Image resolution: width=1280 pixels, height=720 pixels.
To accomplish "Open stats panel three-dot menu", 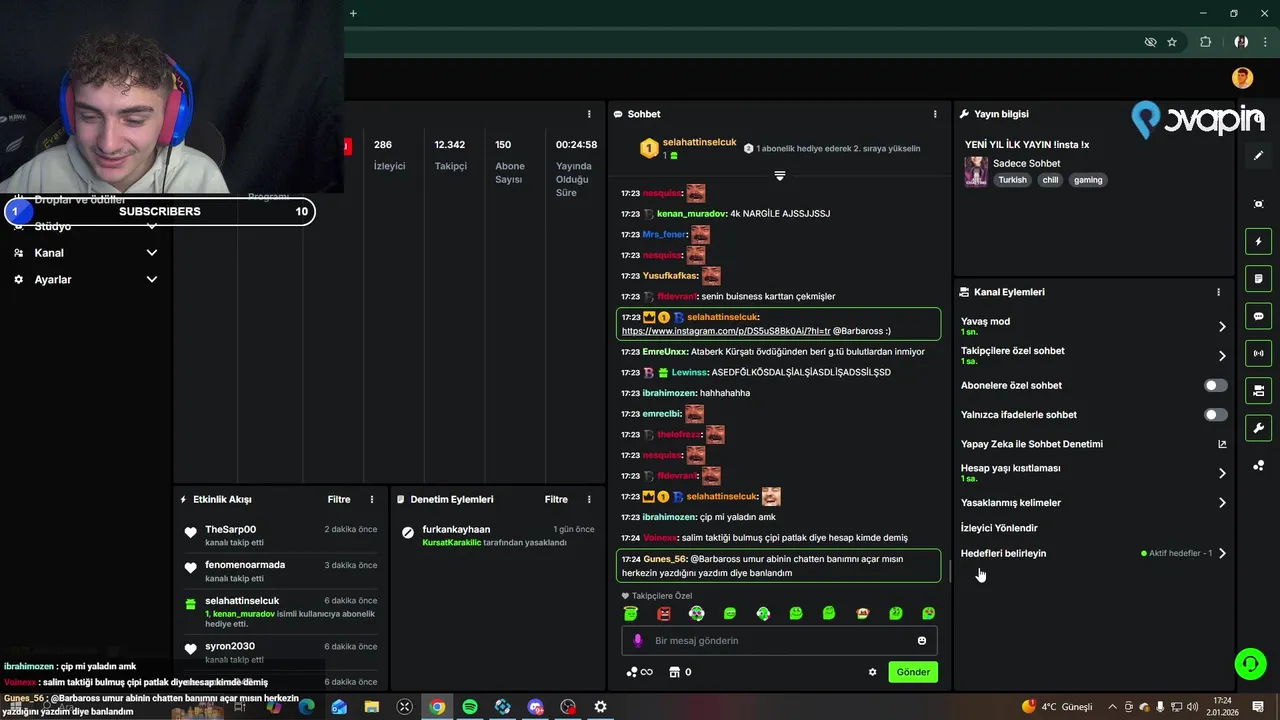I will (x=589, y=114).
